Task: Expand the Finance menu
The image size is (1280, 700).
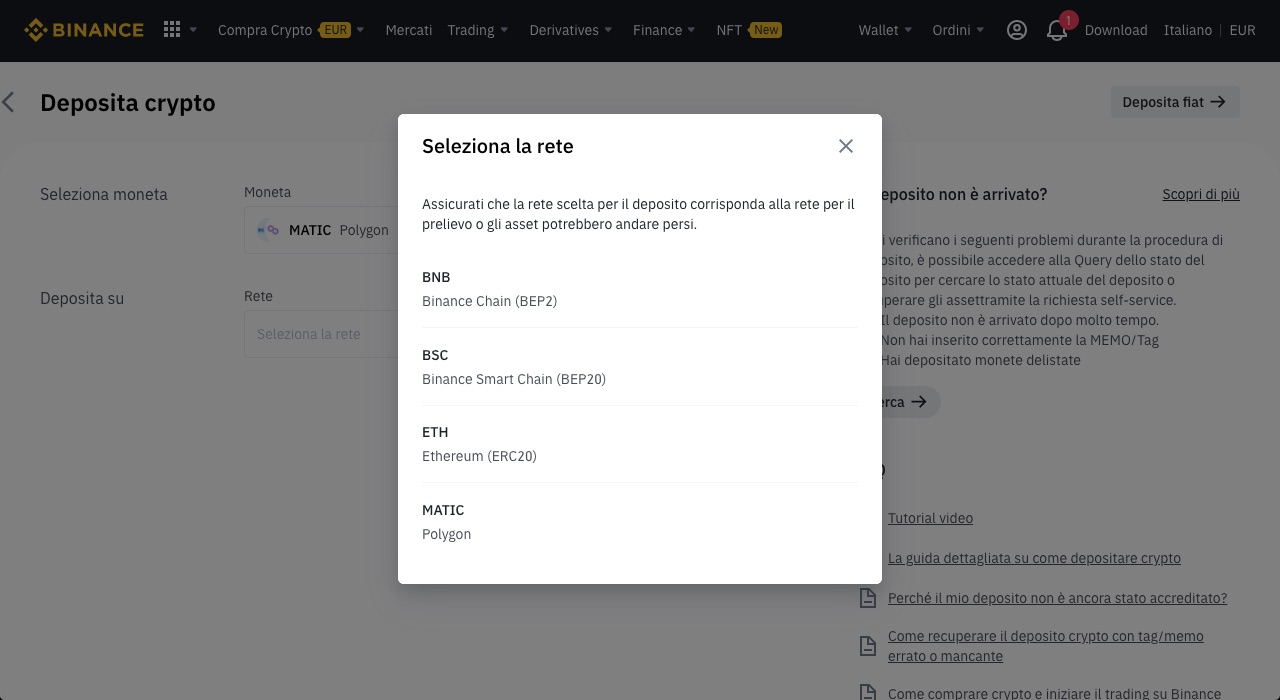Action: [x=665, y=30]
